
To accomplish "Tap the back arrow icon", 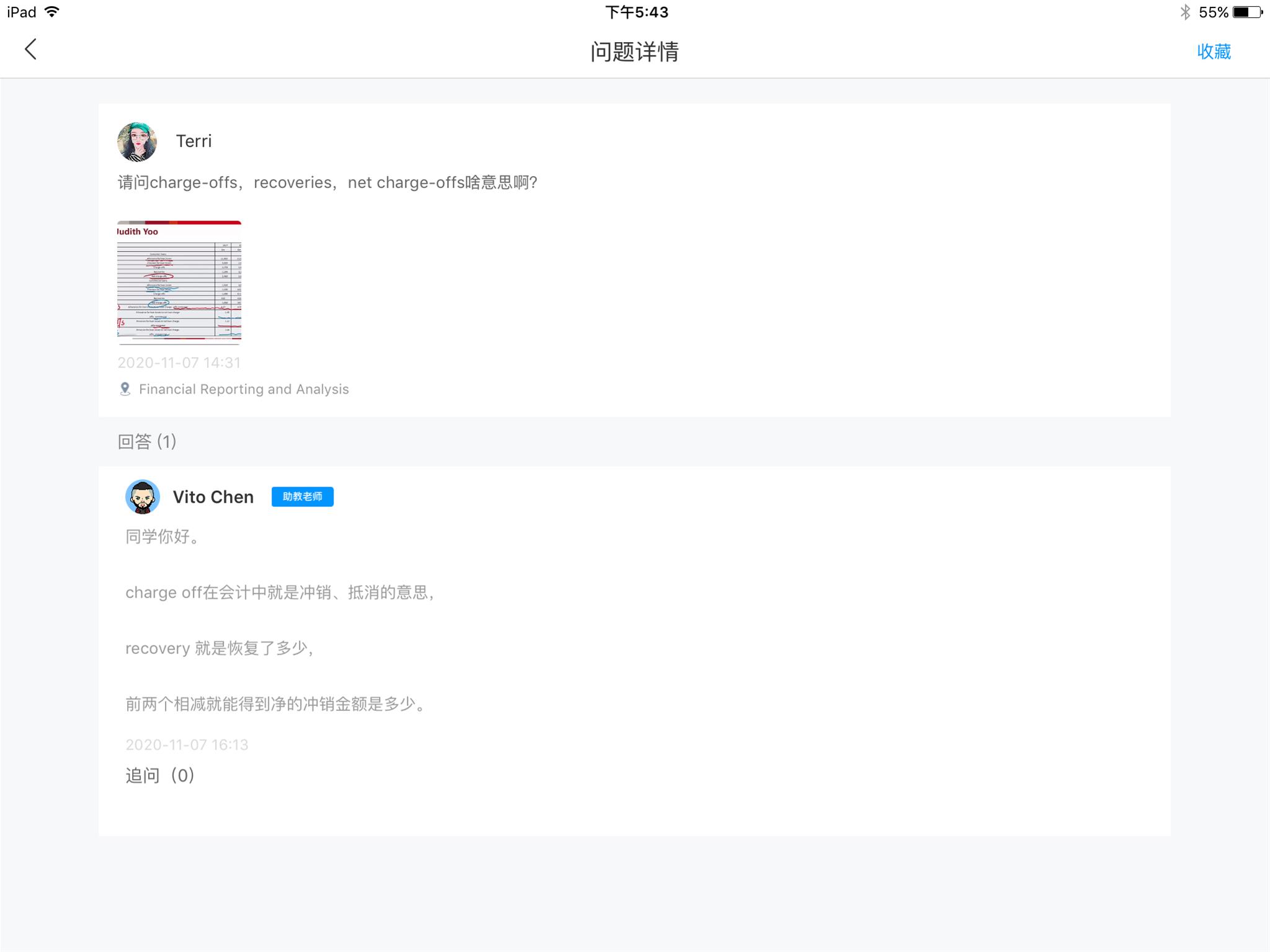I will click(x=30, y=50).
